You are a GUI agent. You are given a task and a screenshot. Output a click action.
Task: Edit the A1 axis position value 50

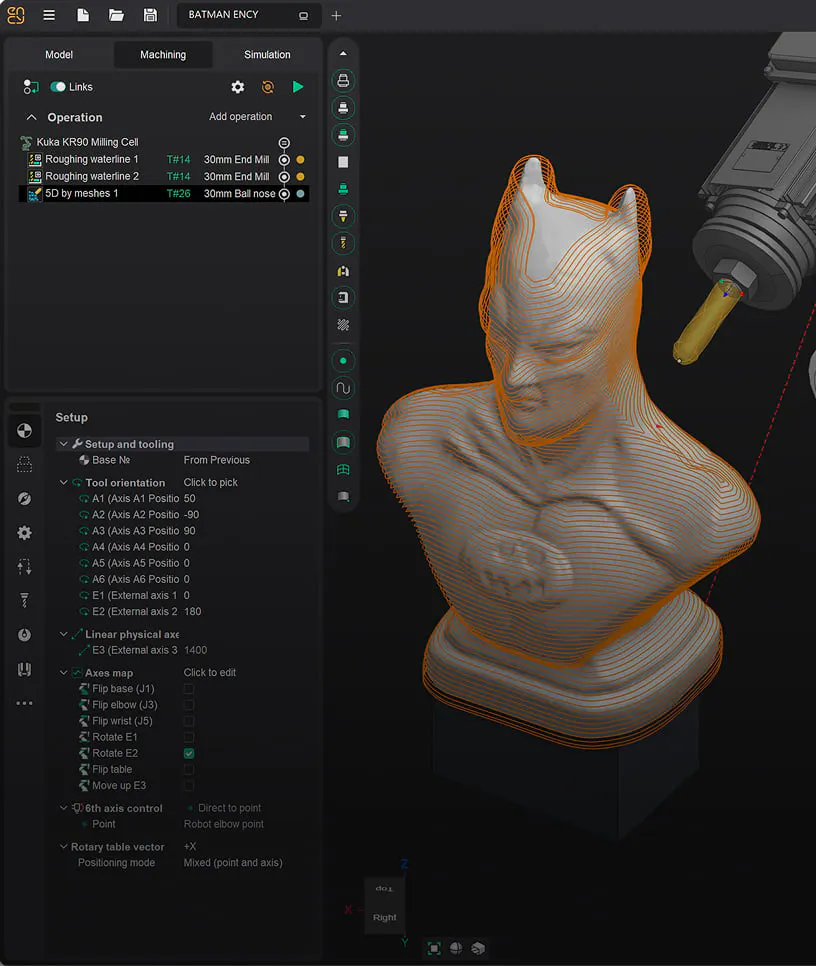[190, 498]
